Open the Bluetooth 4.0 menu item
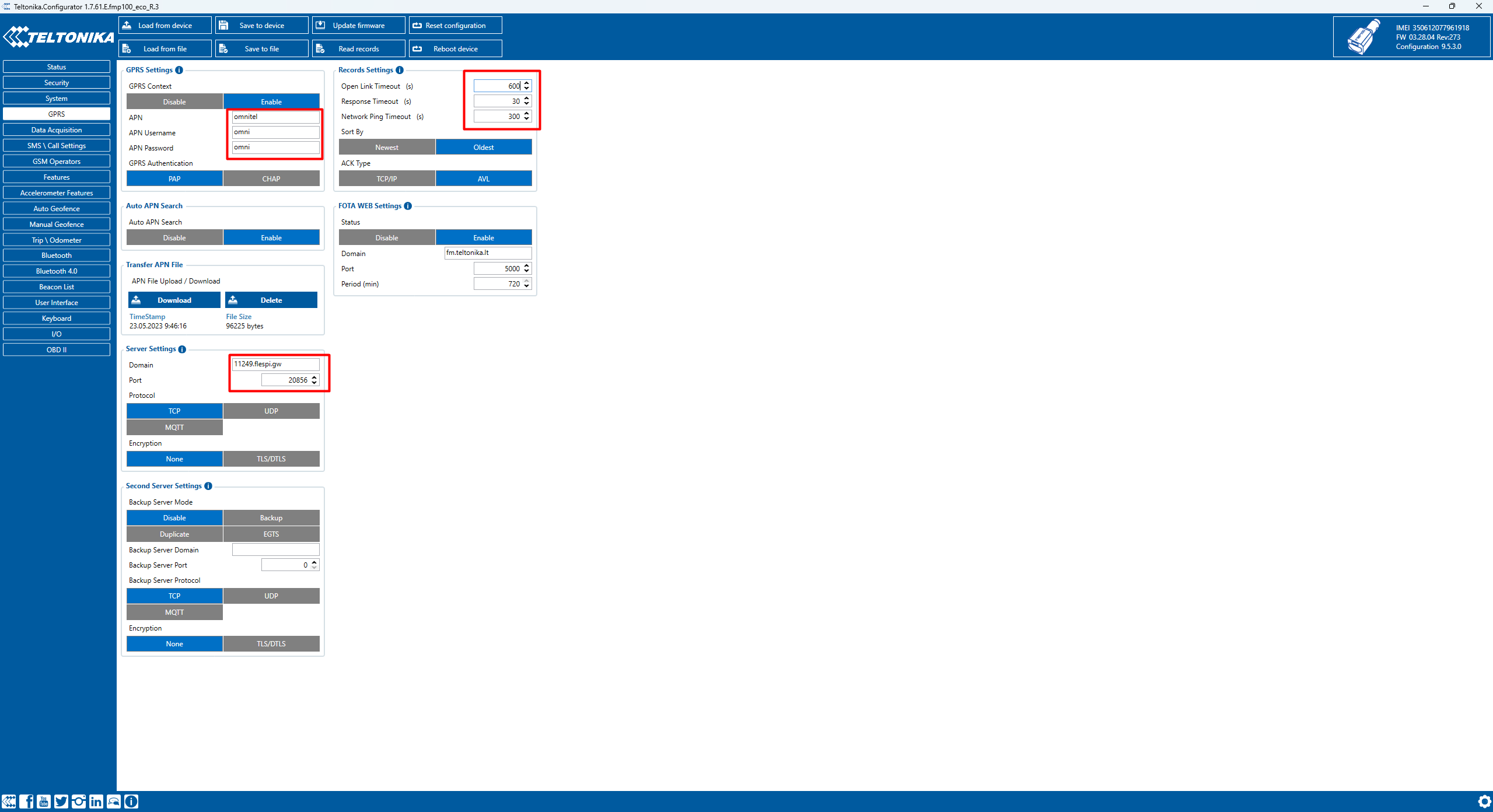Viewport: 1493px width, 812px height. [56, 271]
